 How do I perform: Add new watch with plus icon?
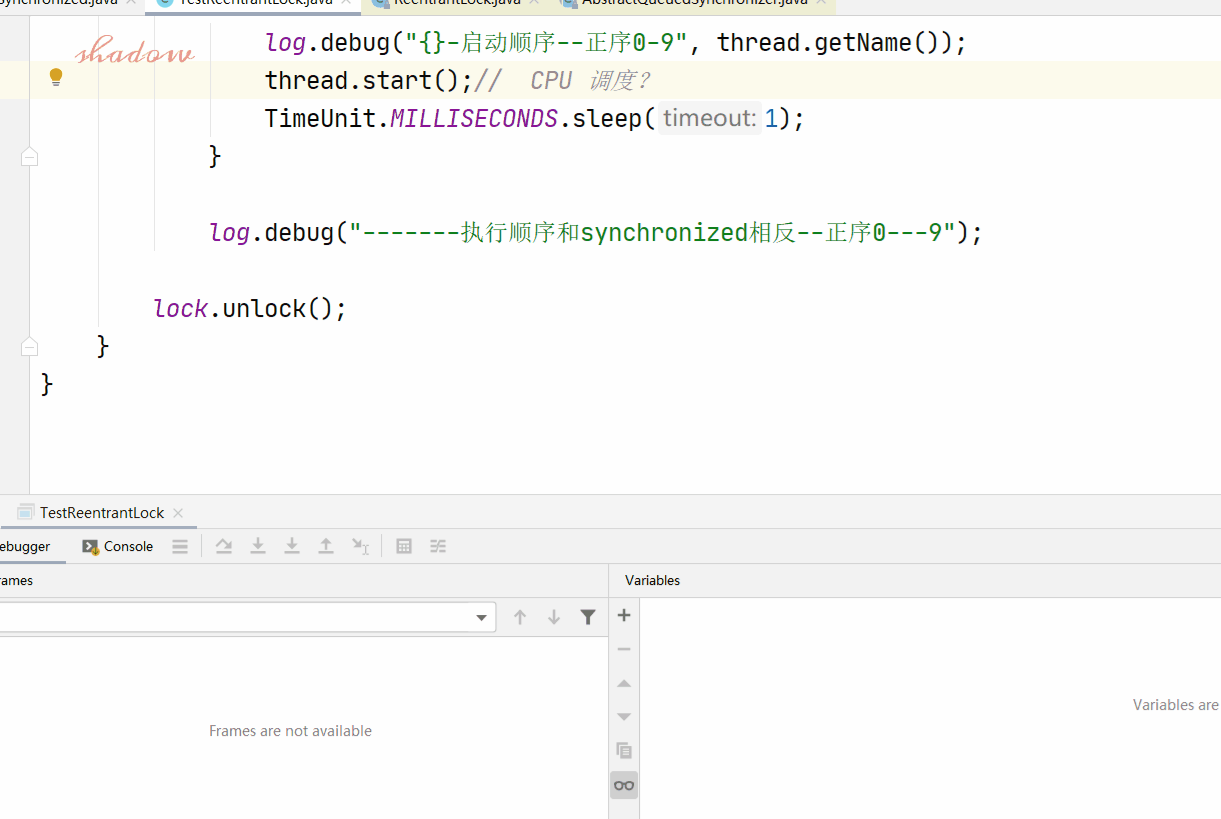coord(624,615)
